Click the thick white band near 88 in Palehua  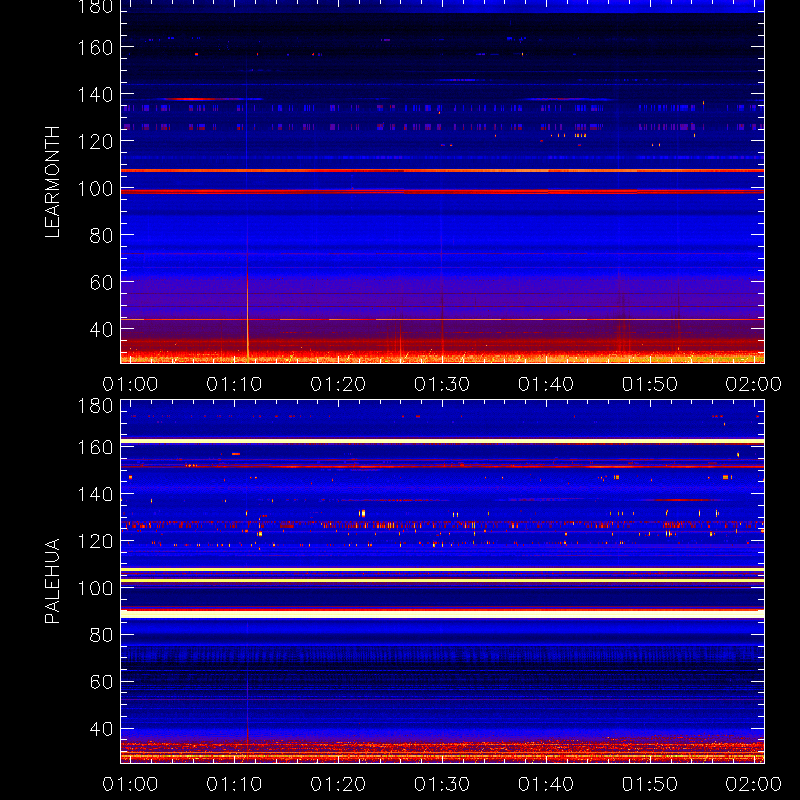442,614
